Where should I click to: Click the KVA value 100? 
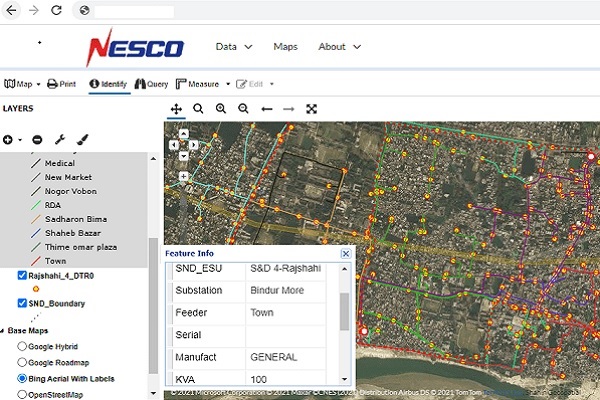[258, 380]
